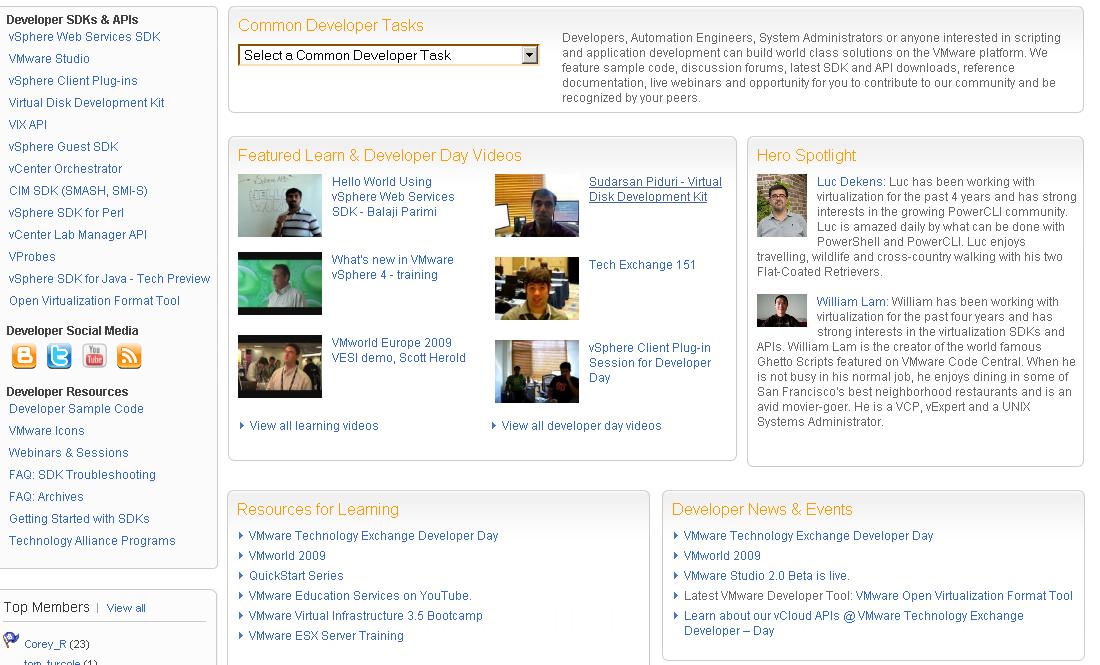Go to vSphere Client Plug-ins sidebar link
The height and width of the screenshot is (665, 1100).
(73, 81)
